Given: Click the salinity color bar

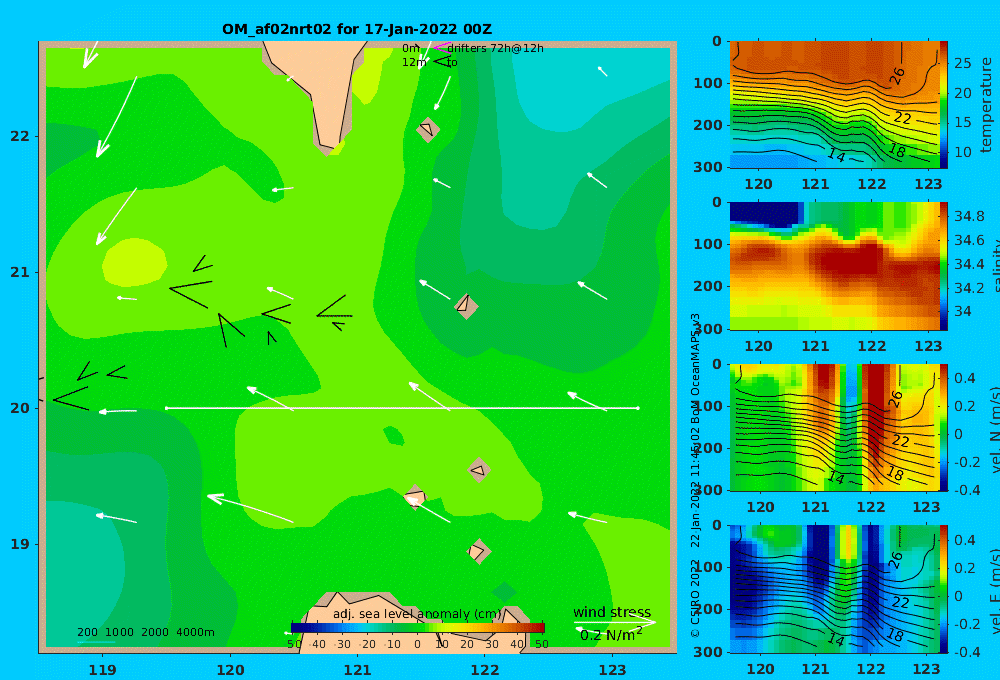Looking at the screenshot, I should [944, 266].
